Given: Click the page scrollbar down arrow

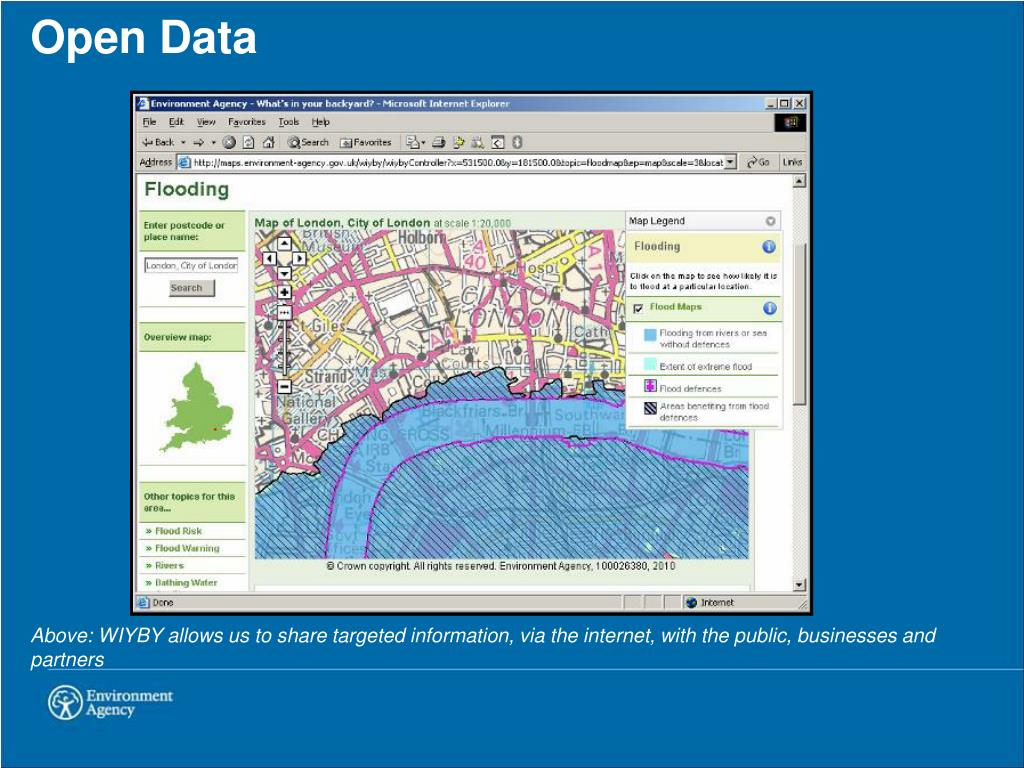Looking at the screenshot, I should click(799, 584).
